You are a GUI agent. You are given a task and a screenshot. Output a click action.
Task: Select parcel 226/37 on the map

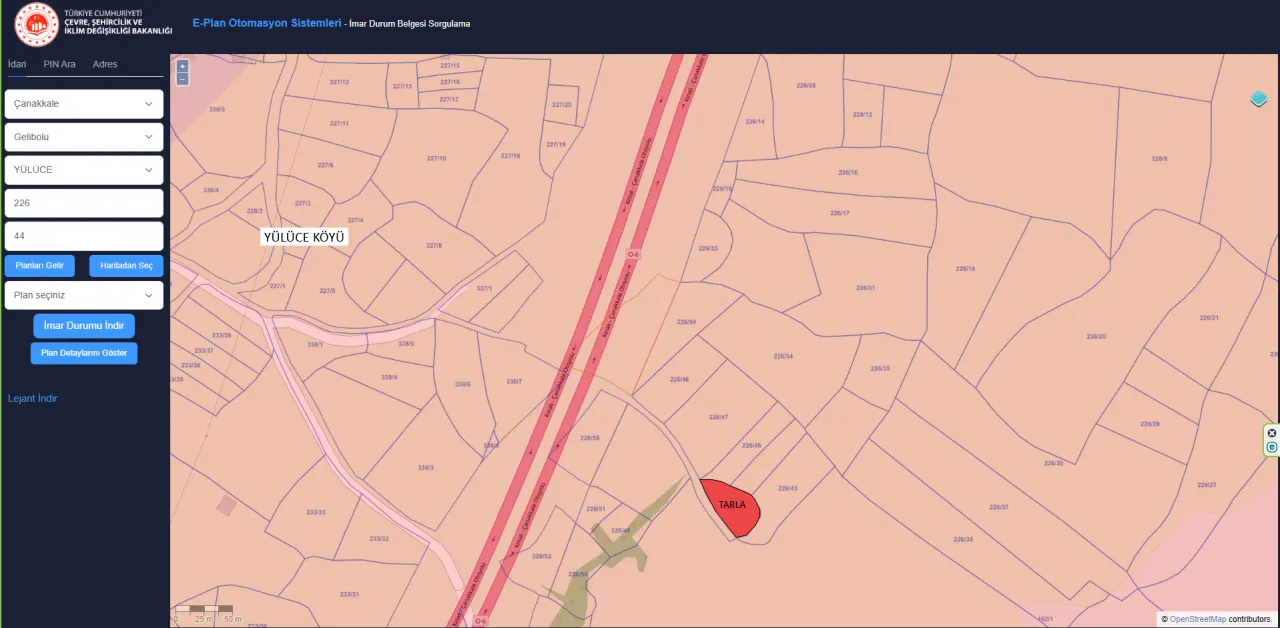click(x=998, y=508)
